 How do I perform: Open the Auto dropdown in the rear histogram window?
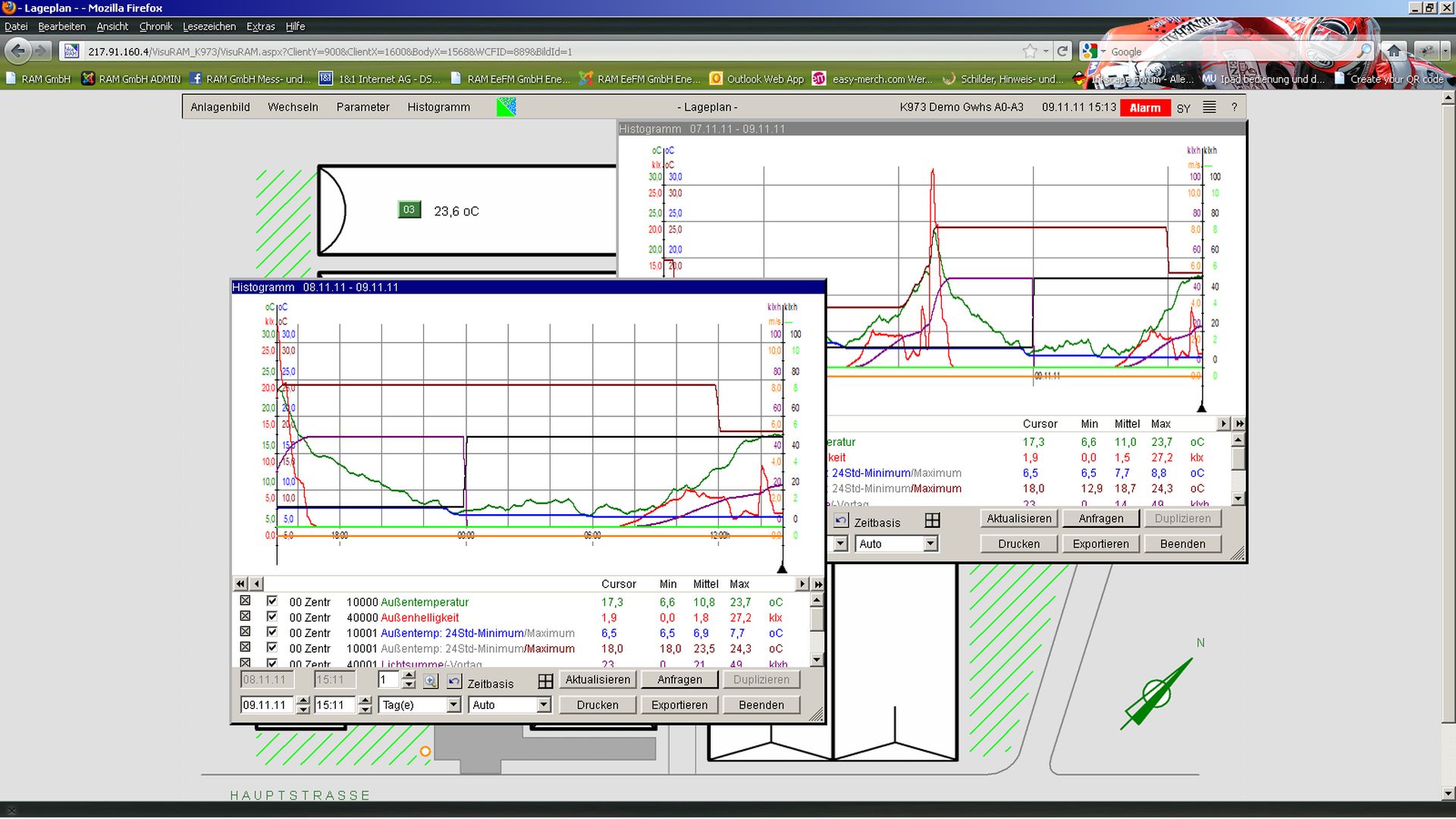[x=930, y=544]
